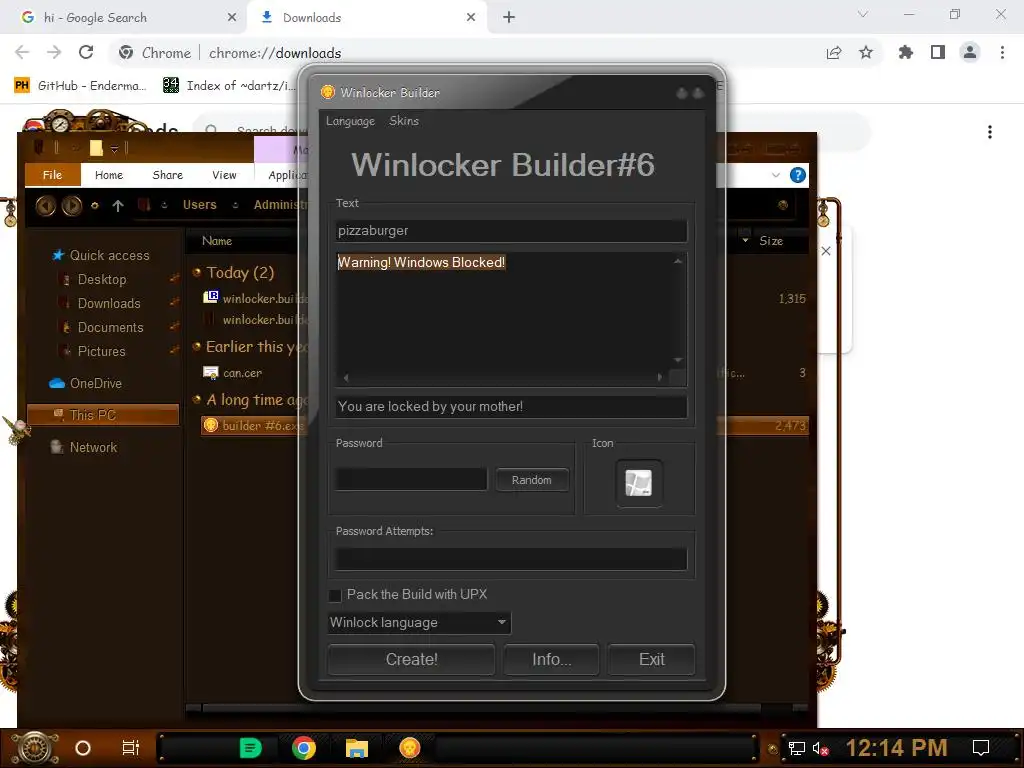Share this page from Chrome toolbar

834,53
